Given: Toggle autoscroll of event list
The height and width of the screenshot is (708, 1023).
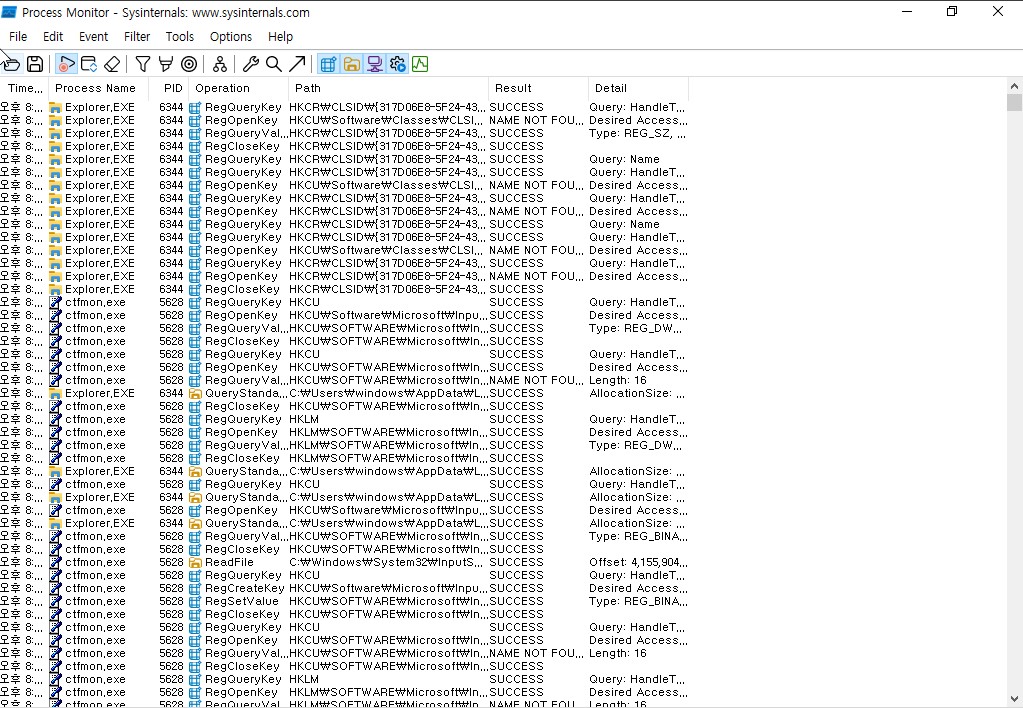Looking at the screenshot, I should (x=89, y=64).
